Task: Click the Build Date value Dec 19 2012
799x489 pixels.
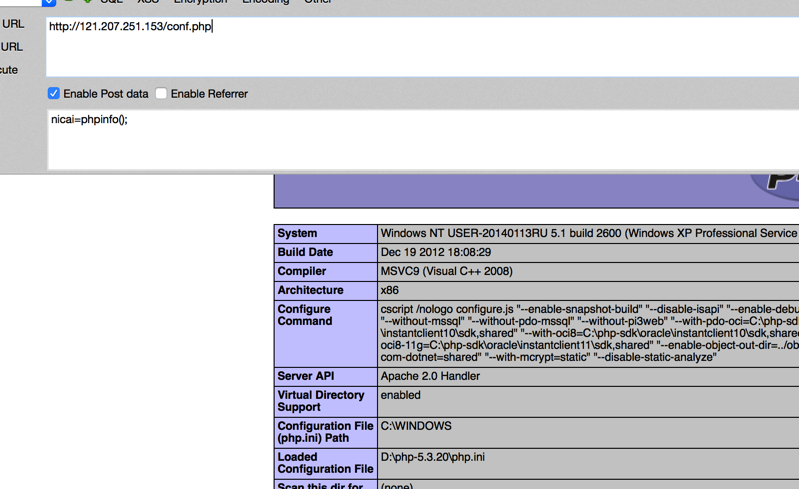Action: tap(436, 252)
